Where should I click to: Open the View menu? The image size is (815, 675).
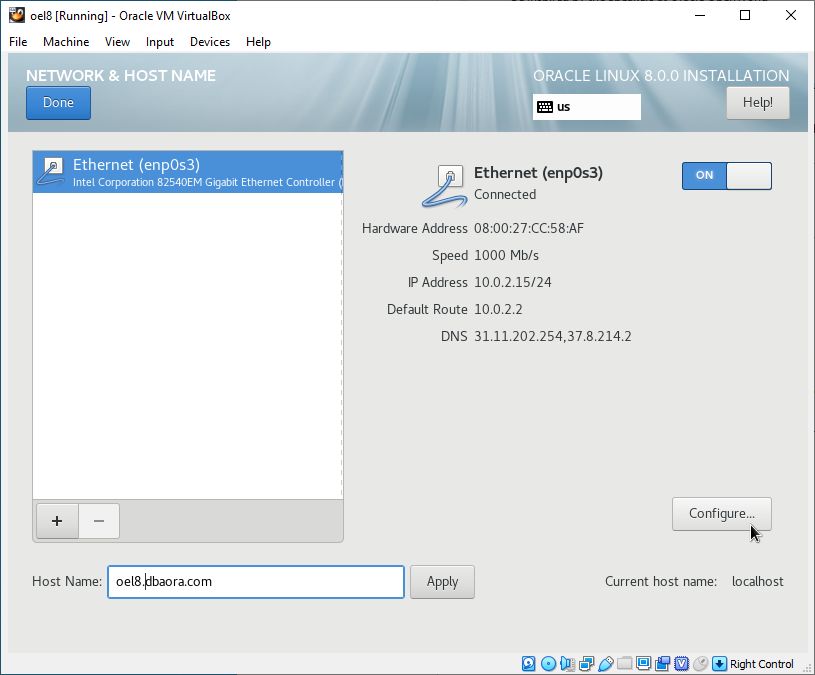coord(117,42)
